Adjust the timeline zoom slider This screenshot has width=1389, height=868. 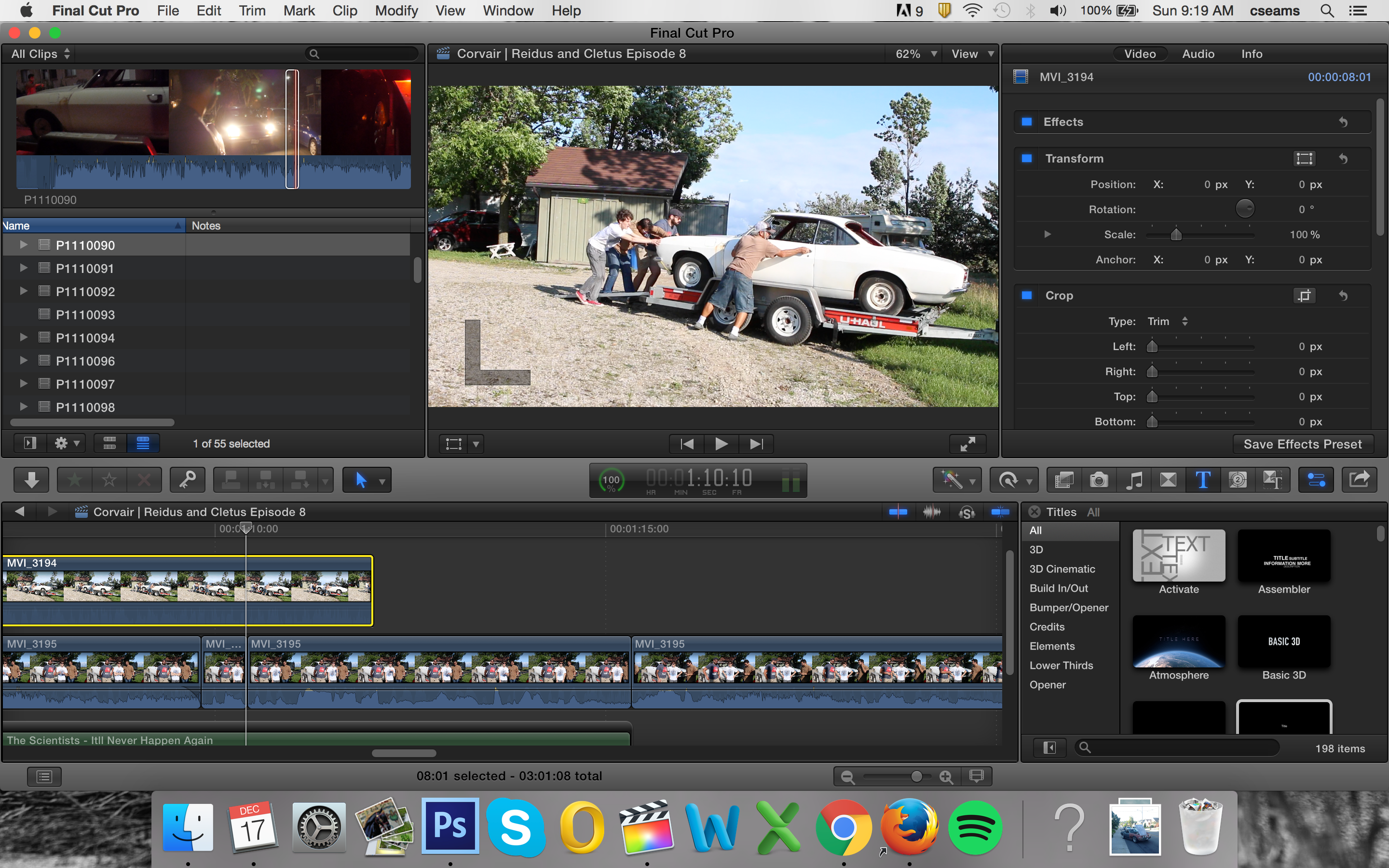pyautogui.click(x=917, y=777)
